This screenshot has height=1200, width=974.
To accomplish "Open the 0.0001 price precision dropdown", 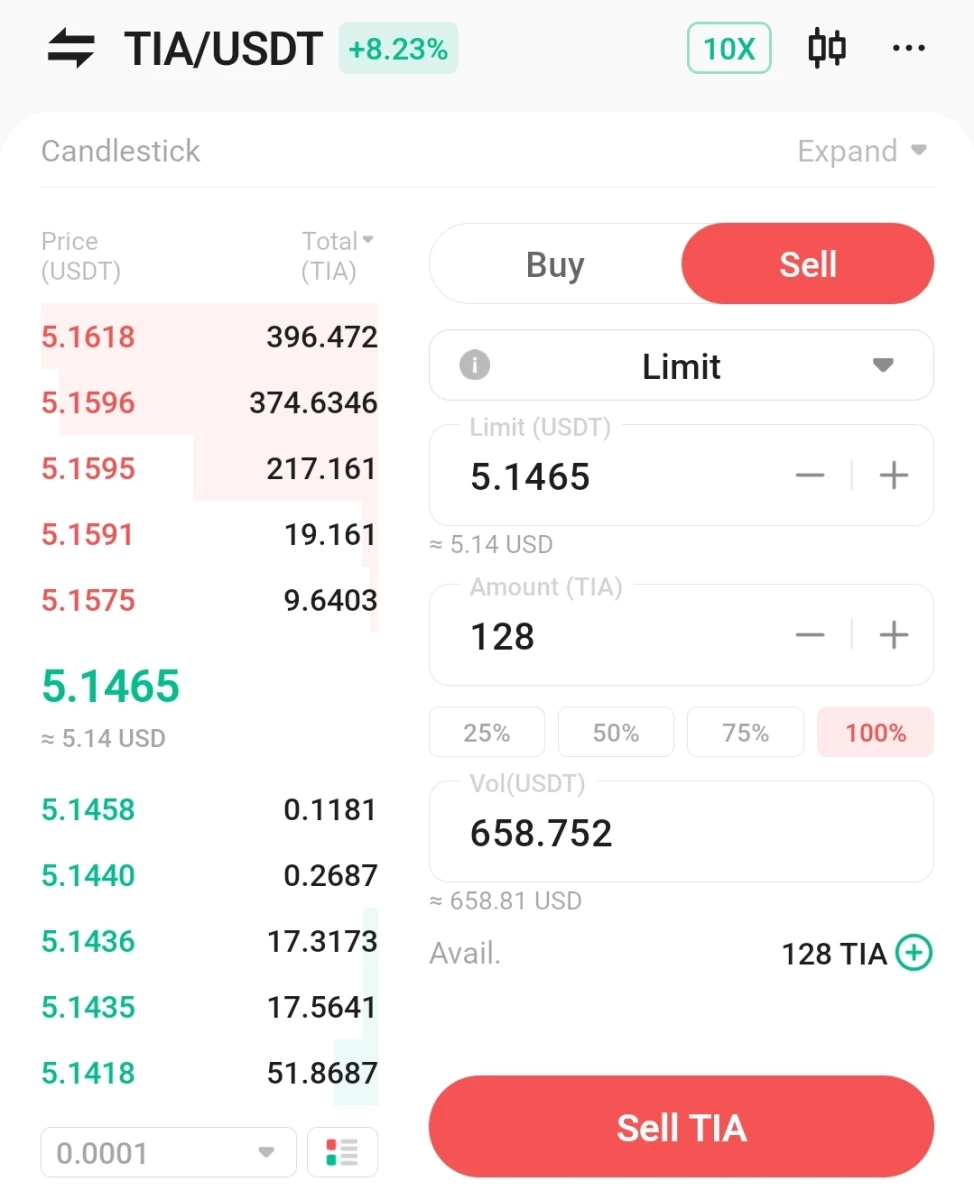I will [168, 1152].
